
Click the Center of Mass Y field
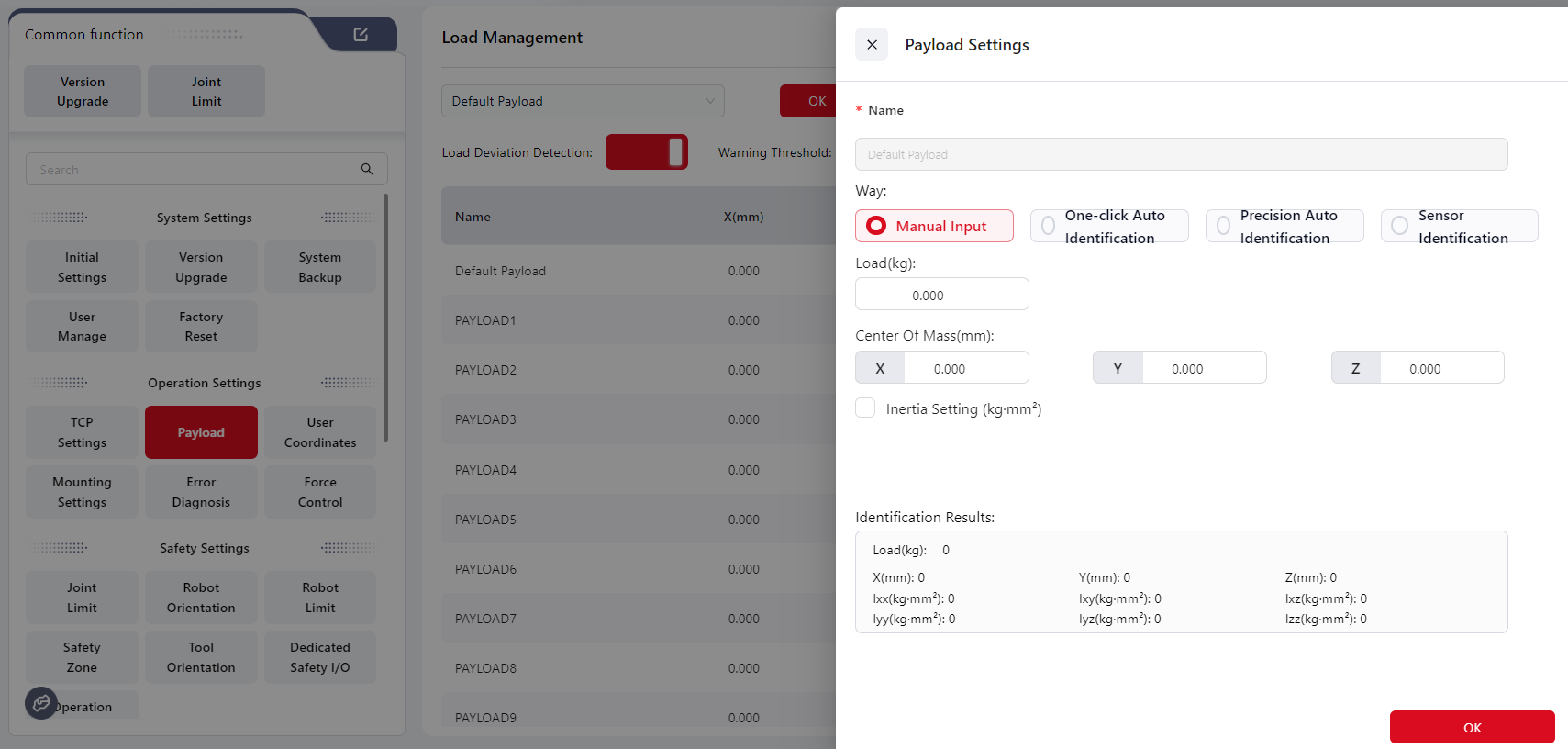click(x=1203, y=368)
